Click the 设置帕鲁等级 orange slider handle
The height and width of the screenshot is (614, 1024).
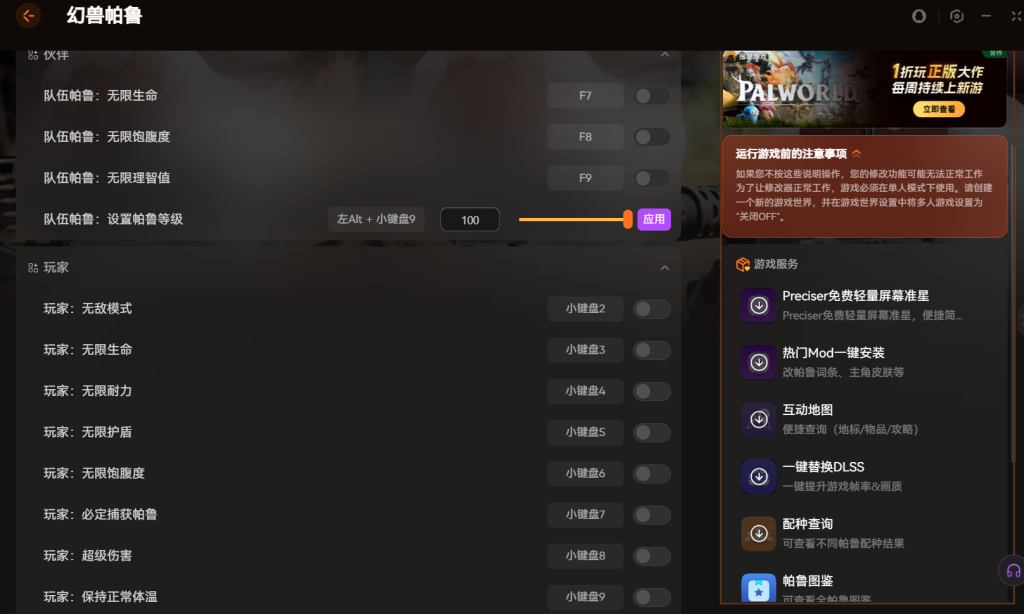[x=627, y=220]
